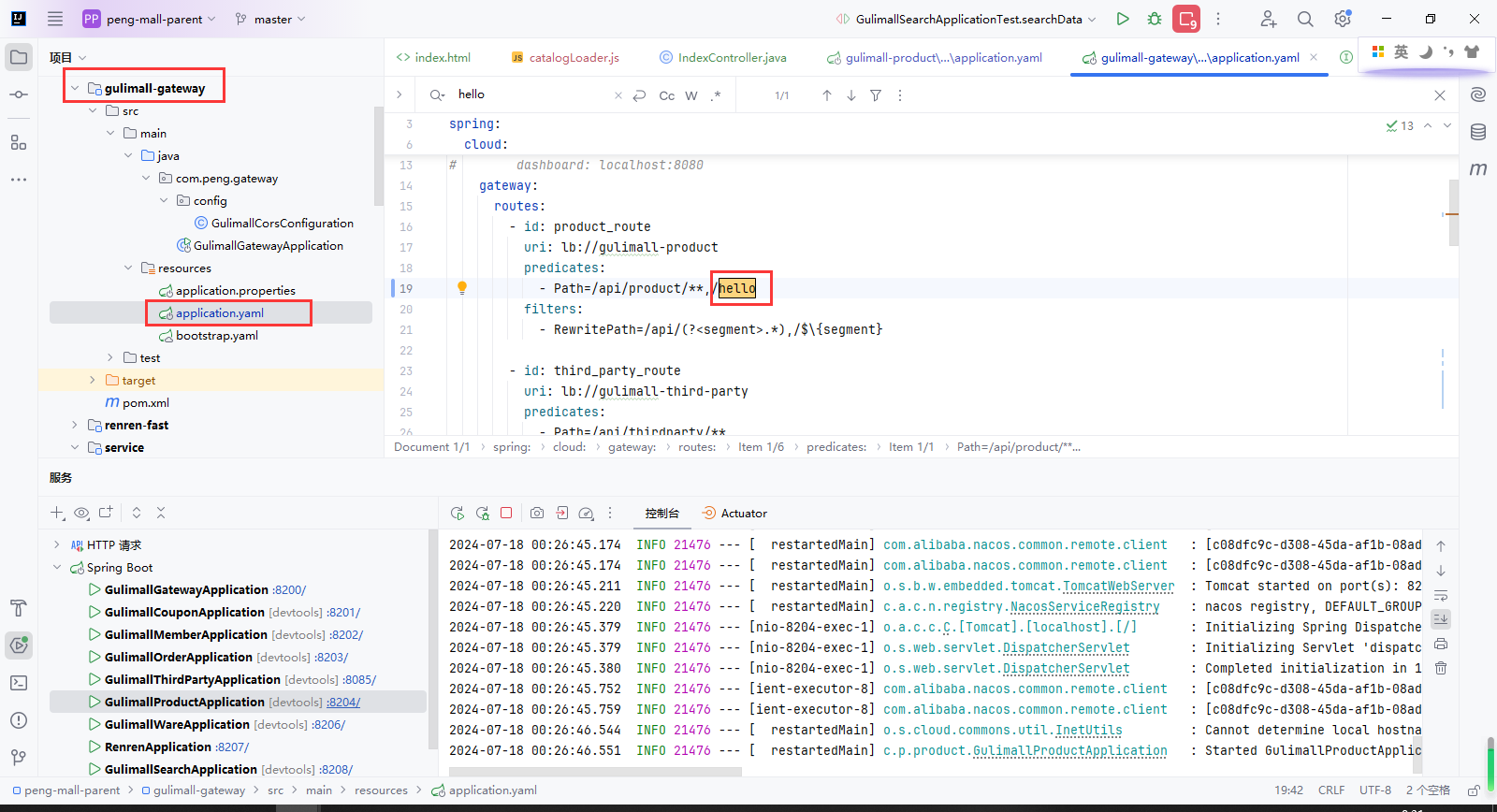
Task: Toggle soft-wrap in console output
Action: click(x=1441, y=595)
